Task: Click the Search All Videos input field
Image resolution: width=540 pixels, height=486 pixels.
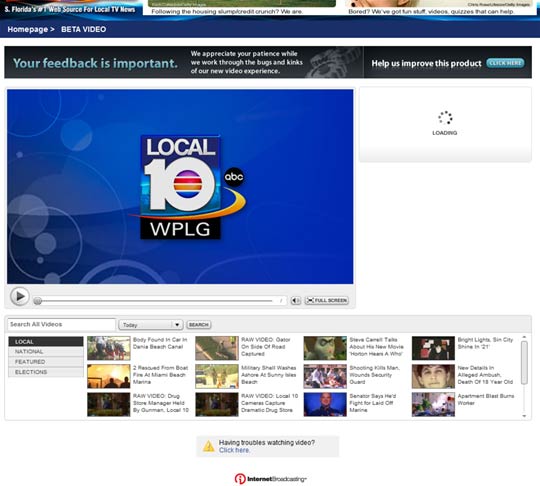Action: click(62, 324)
